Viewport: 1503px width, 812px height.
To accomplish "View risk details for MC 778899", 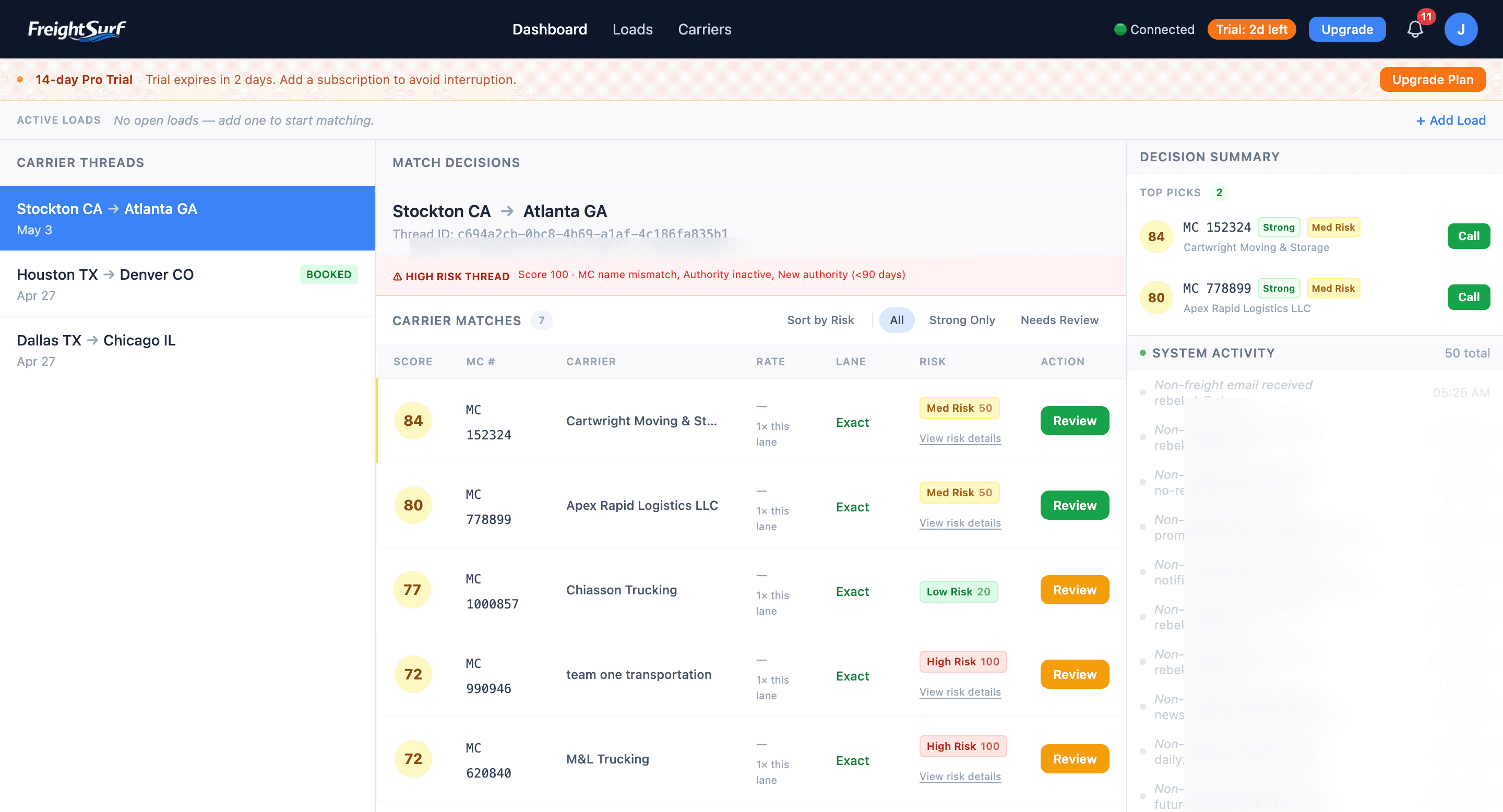I will click(x=960, y=523).
